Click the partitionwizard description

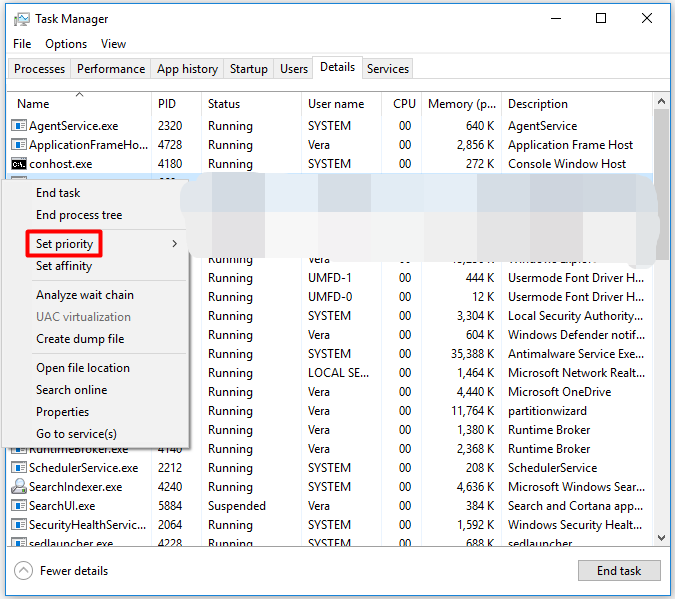(x=547, y=411)
